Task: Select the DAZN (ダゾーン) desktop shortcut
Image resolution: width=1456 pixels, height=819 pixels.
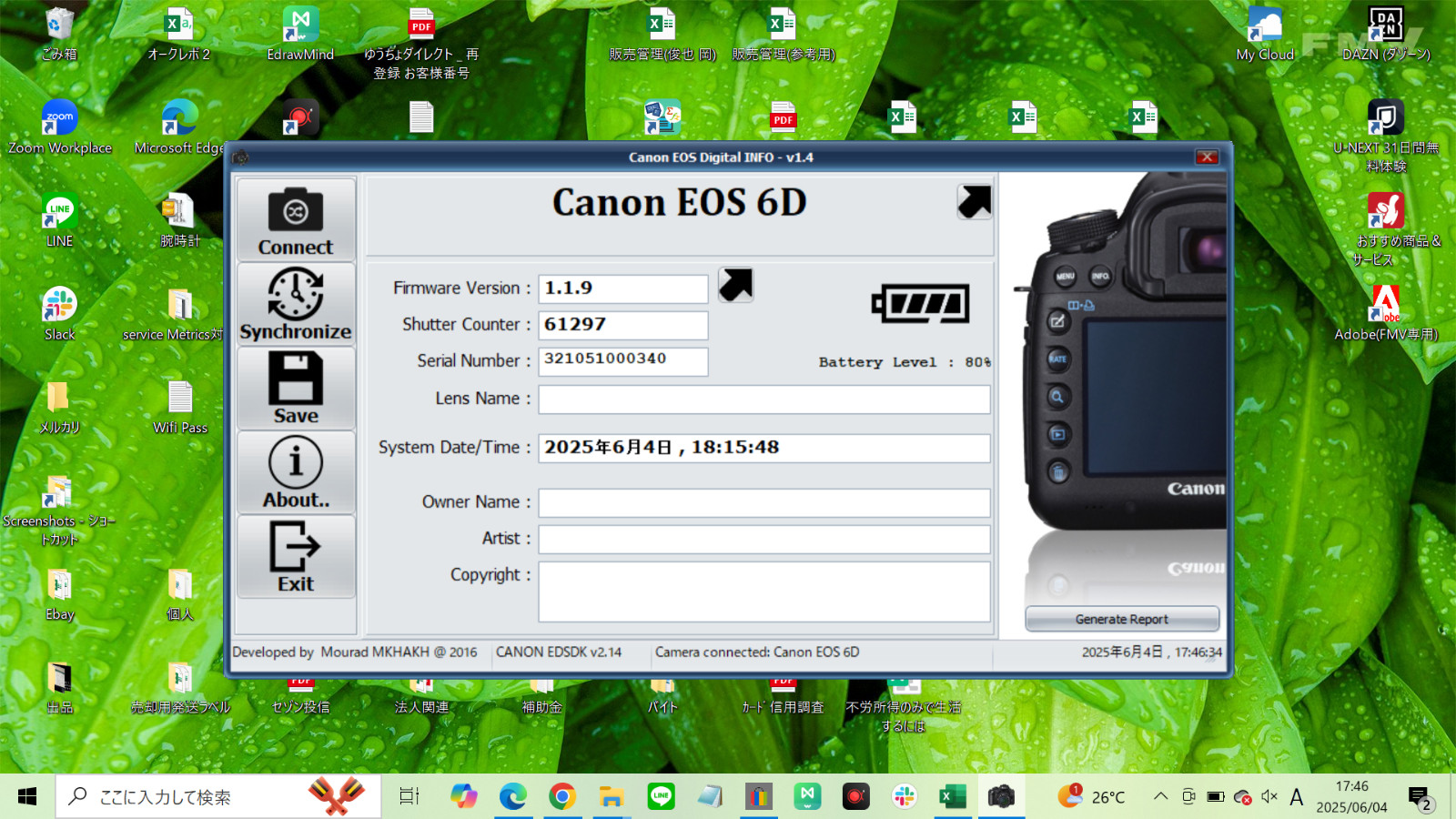Action: coord(1386,35)
